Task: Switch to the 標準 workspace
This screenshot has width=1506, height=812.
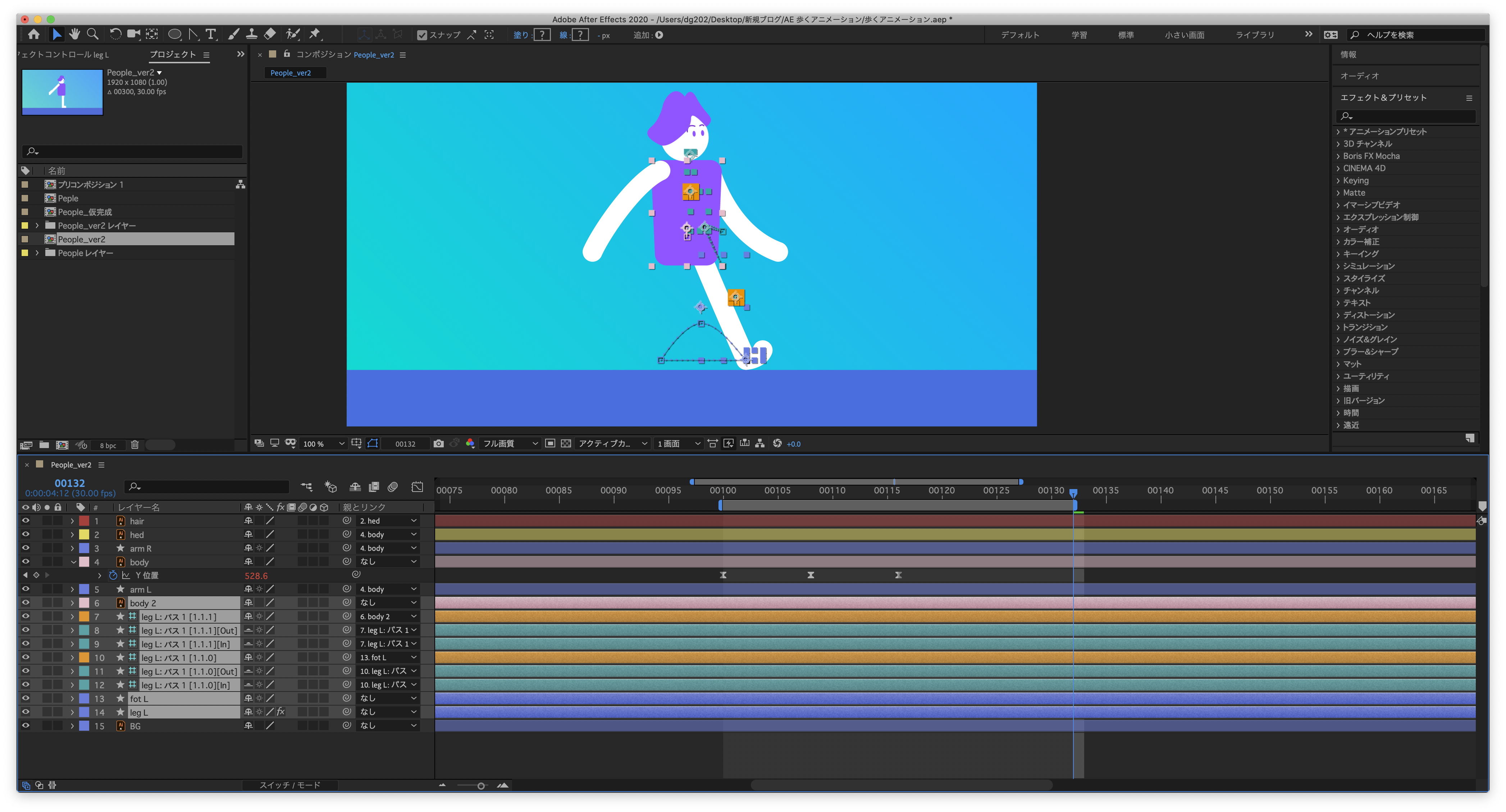Action: click(1126, 35)
